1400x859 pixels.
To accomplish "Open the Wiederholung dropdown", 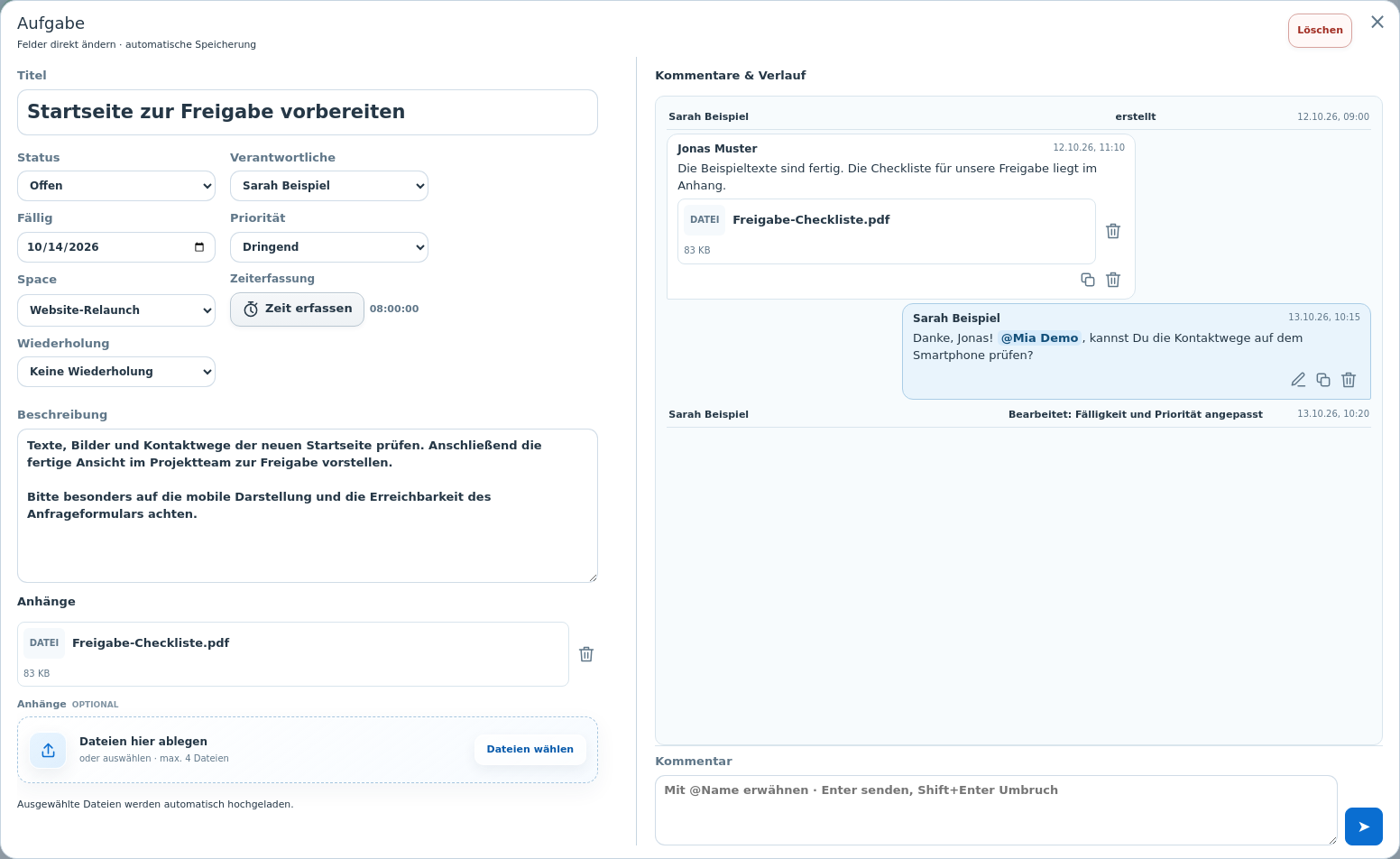I will 116,372.
